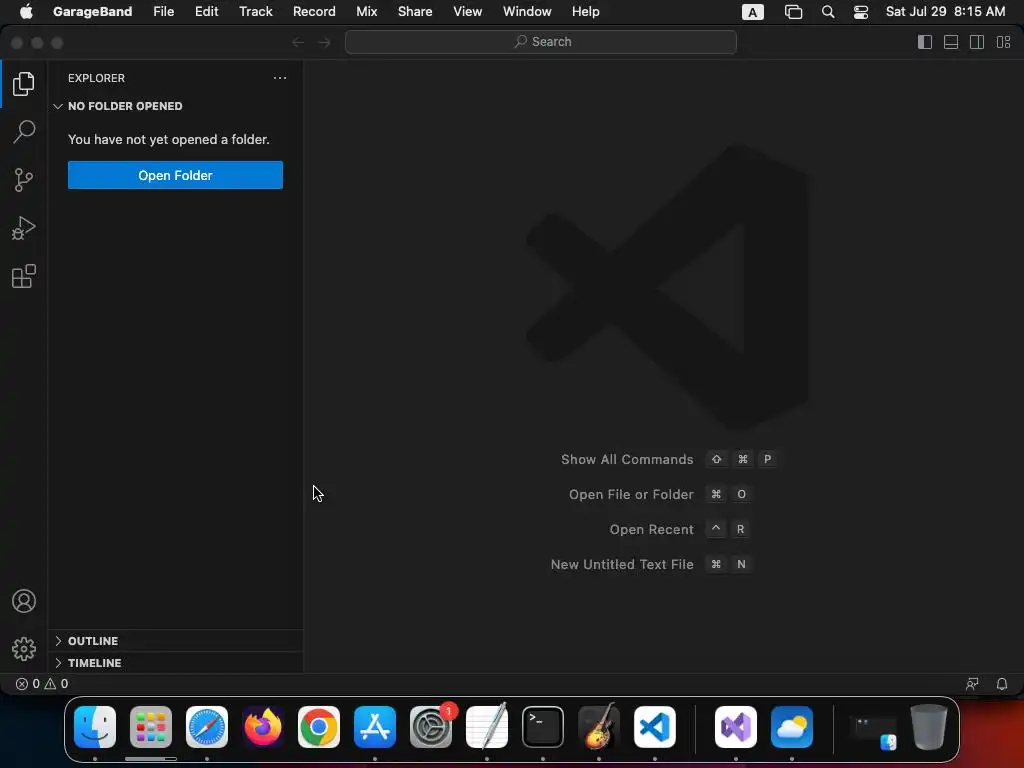Click the Search command center field
Image resolution: width=1024 pixels, height=768 pixels.
click(541, 42)
